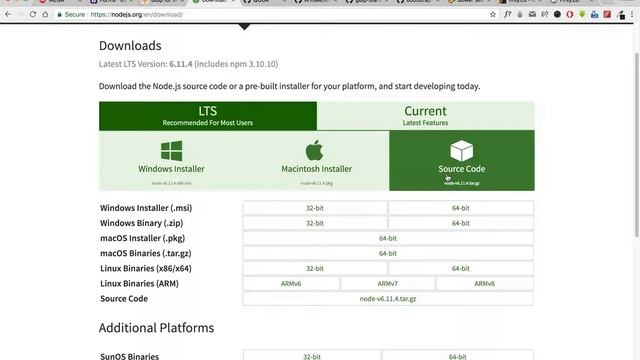The width and height of the screenshot is (640, 360).
Task: Click the green download arrow extension icon
Action: (582, 14)
